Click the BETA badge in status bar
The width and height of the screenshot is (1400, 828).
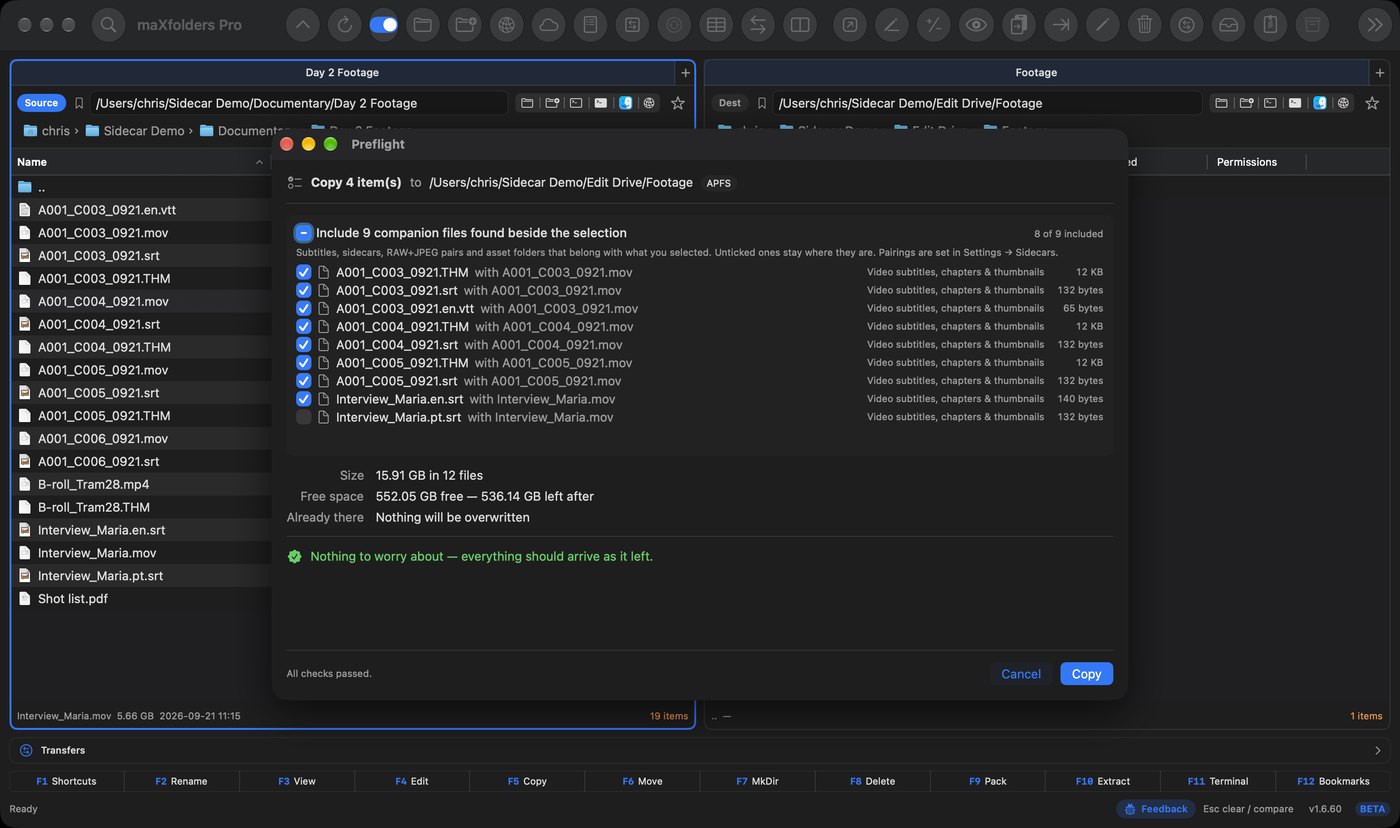[1372, 809]
